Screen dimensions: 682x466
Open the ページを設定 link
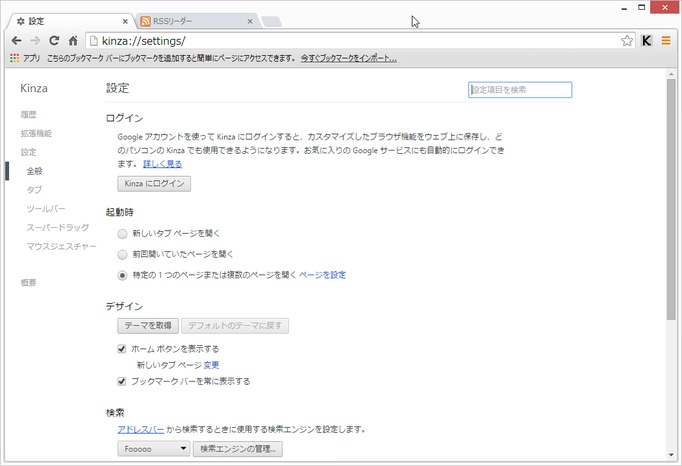click(322, 275)
